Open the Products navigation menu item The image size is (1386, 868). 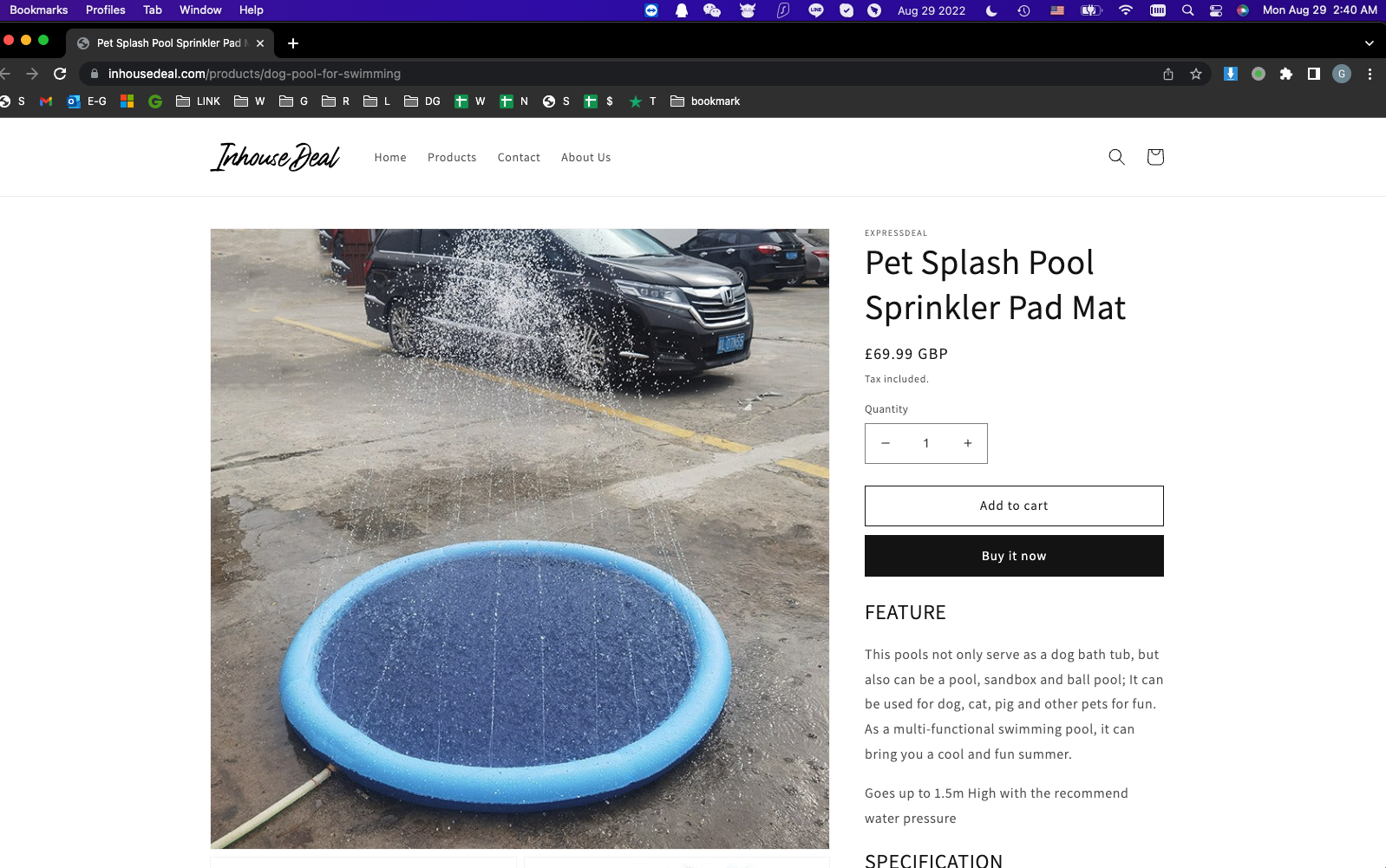[452, 158]
